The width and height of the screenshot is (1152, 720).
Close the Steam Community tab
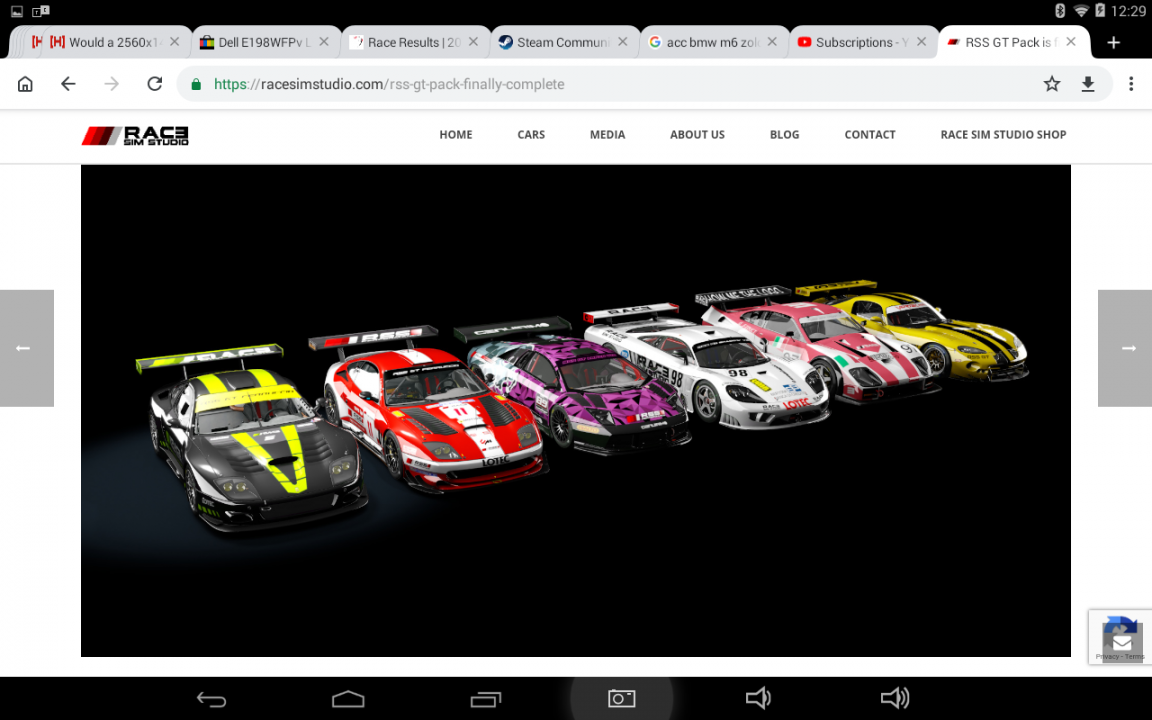[623, 42]
